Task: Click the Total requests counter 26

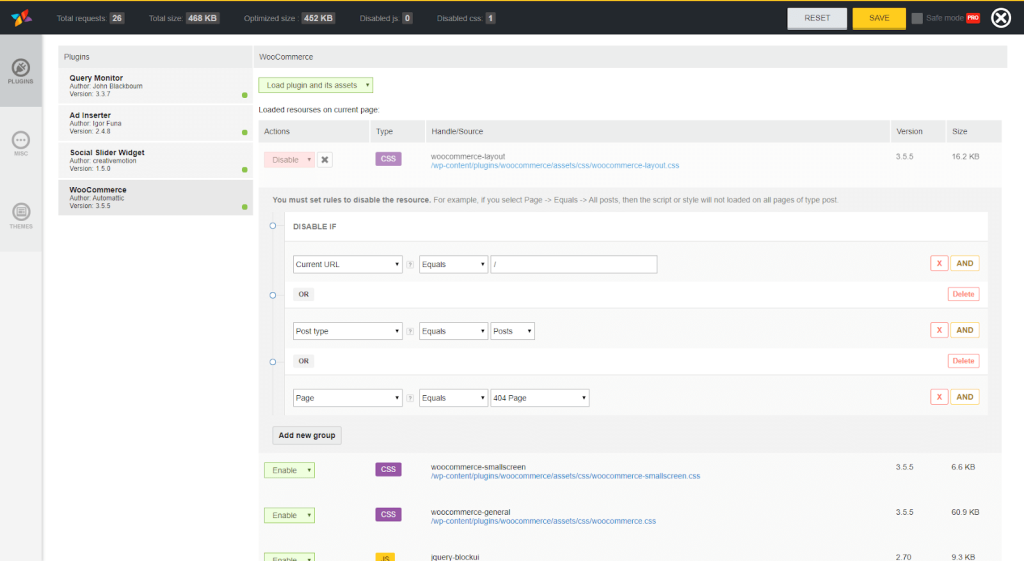Action: [x=117, y=18]
